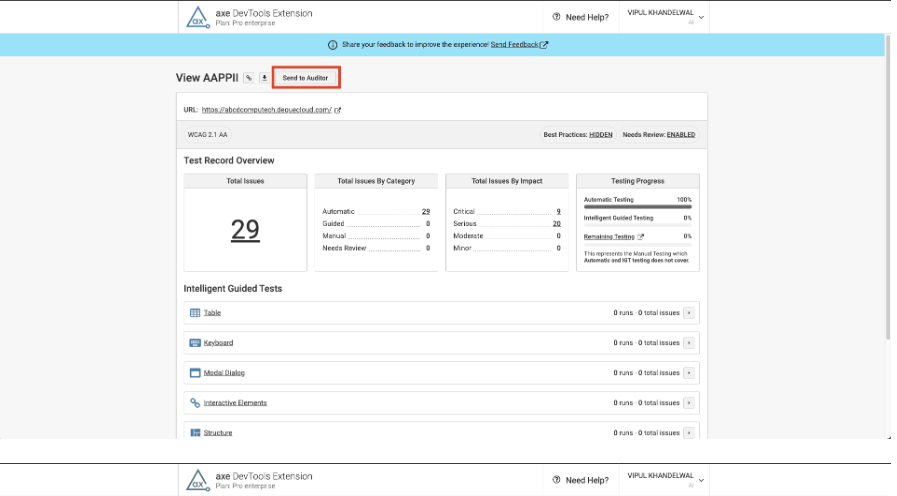
Task: Click the edit icon beside View AAPPII
Action: [248, 77]
